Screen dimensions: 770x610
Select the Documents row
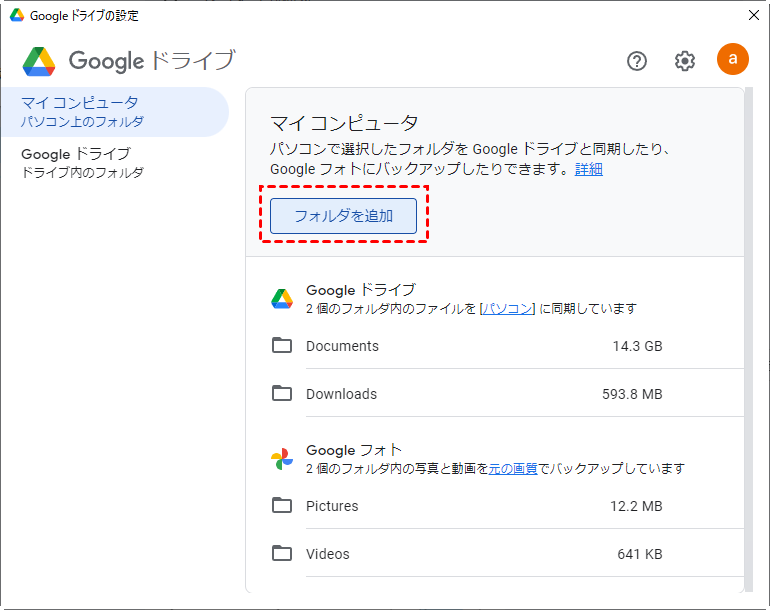[x=495, y=346]
